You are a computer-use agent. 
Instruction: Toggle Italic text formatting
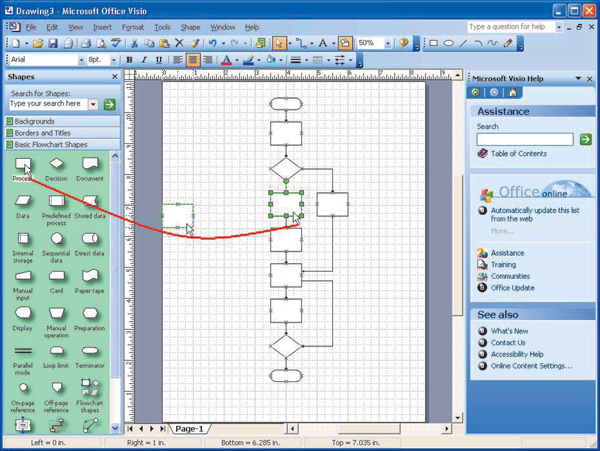[144, 60]
